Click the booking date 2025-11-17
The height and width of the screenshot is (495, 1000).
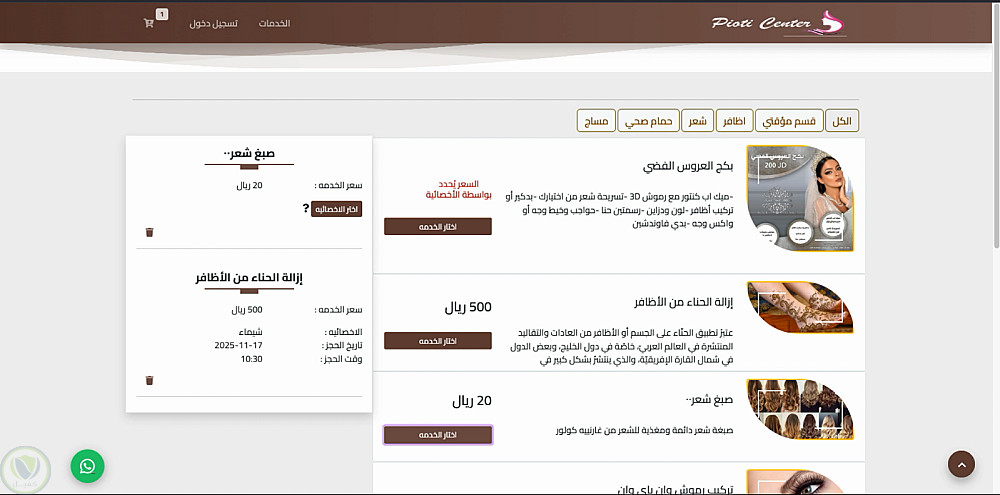pos(239,345)
